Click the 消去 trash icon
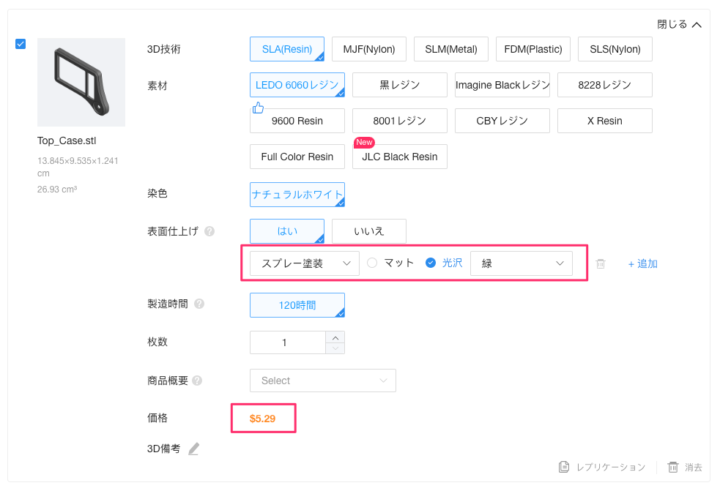Screen dimensions: 720x491 (673, 467)
